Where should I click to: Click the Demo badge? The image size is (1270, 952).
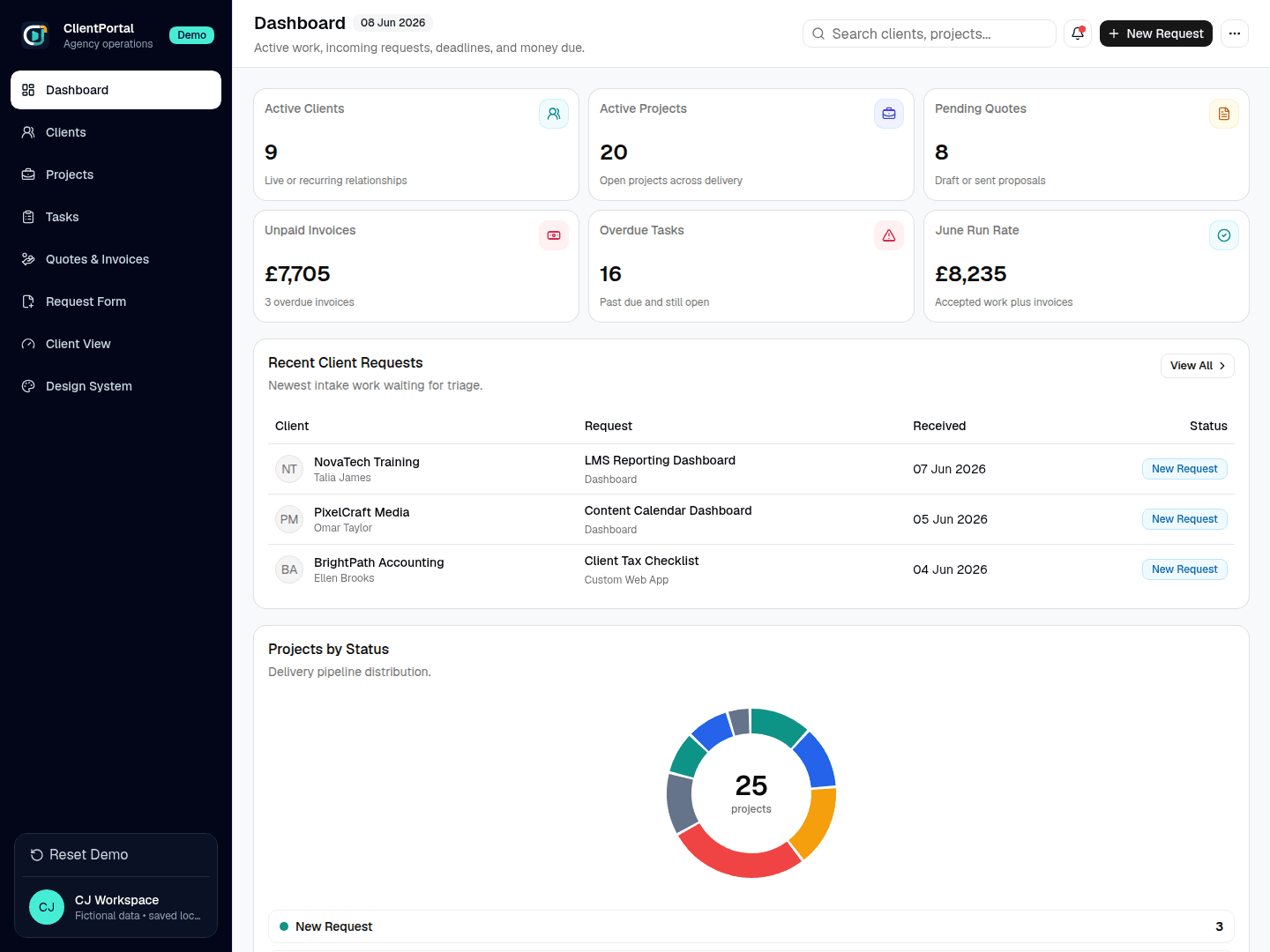[x=191, y=35]
